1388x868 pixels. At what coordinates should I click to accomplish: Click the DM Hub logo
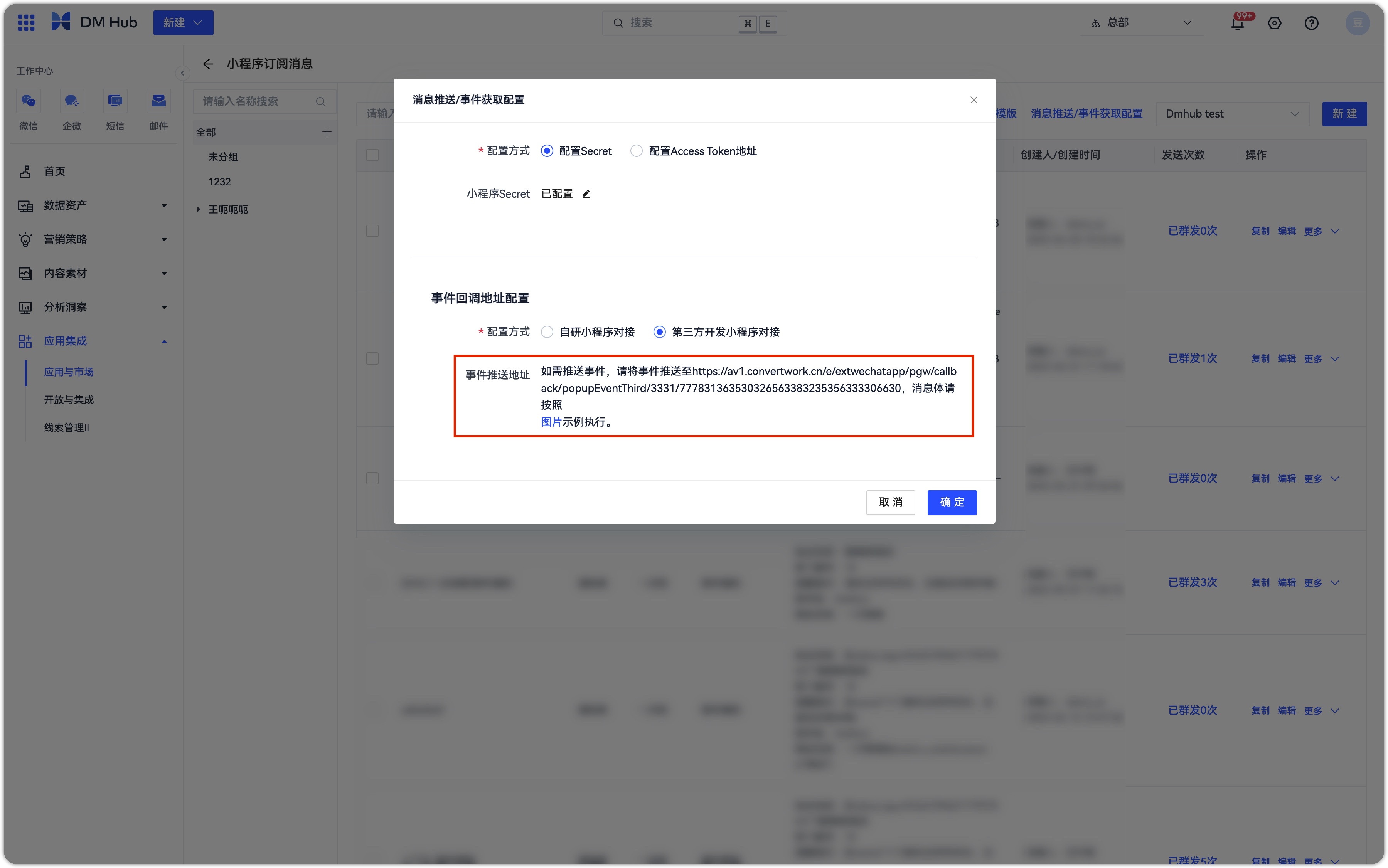(94, 22)
